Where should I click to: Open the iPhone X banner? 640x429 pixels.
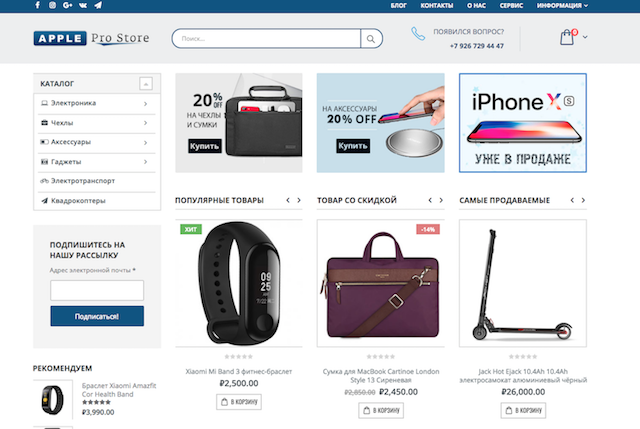tap(523, 123)
